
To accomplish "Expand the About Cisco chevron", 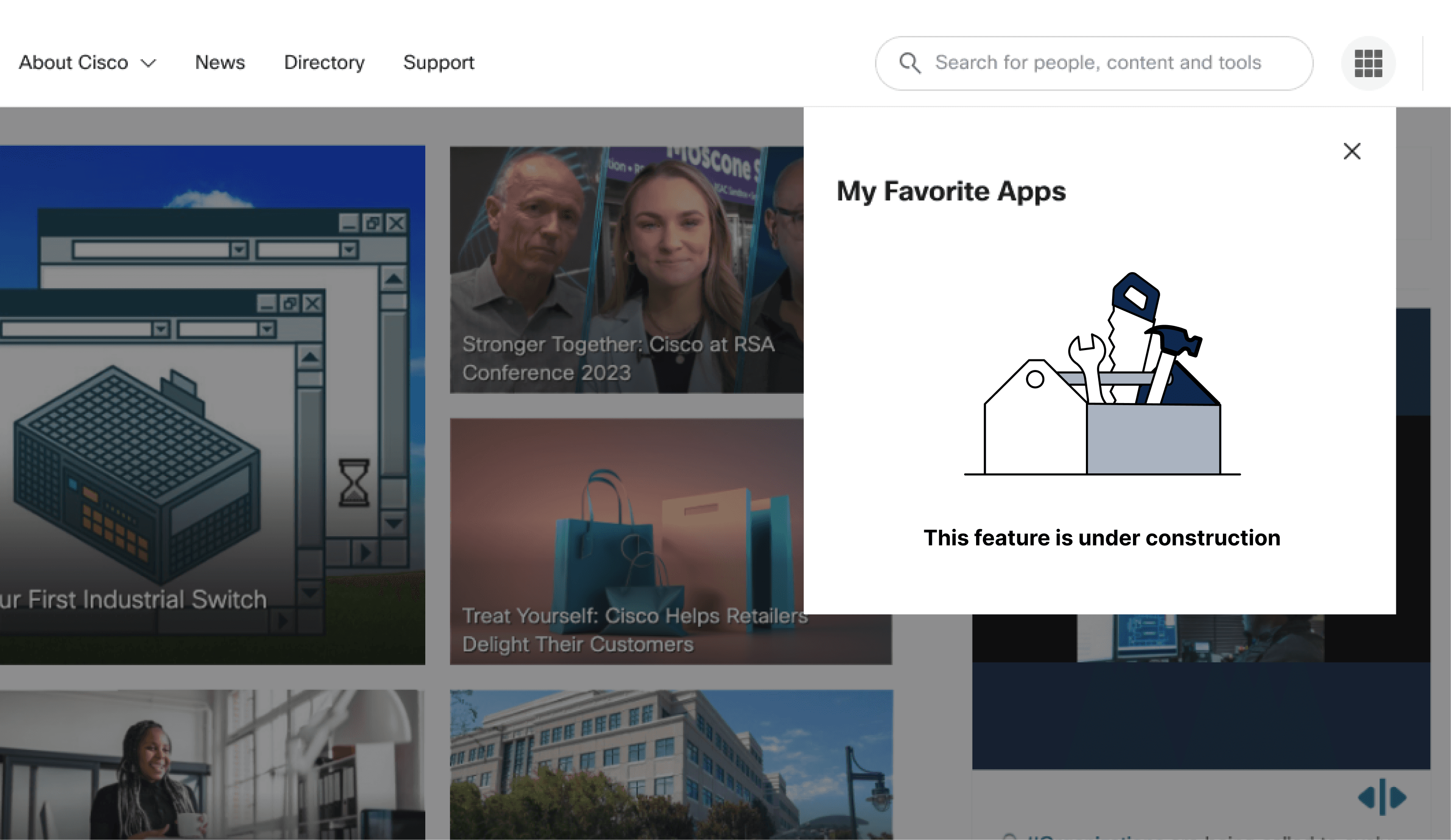I will tap(148, 63).
